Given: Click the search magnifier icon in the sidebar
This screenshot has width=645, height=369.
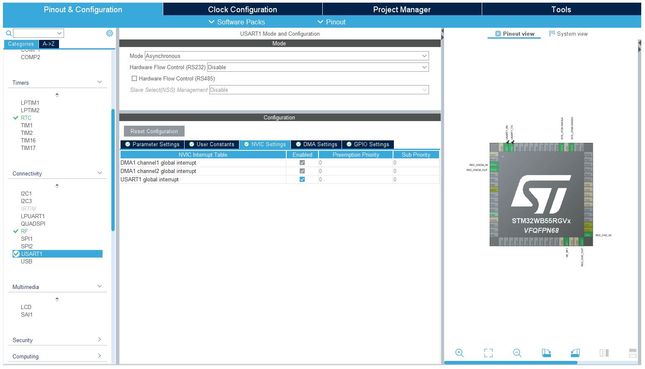Looking at the screenshot, I should click(8, 33).
